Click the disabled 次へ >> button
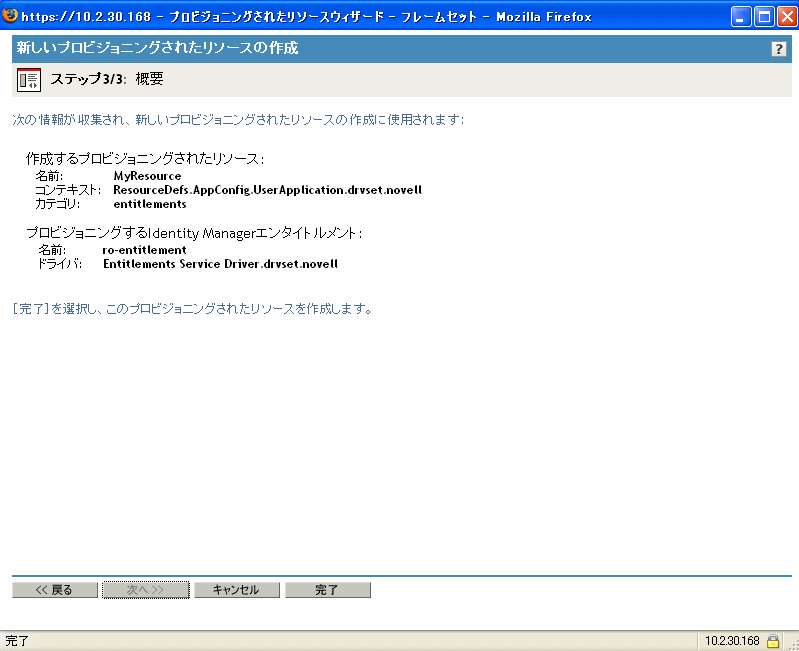Viewport: 799px width, 651px height. point(146,590)
